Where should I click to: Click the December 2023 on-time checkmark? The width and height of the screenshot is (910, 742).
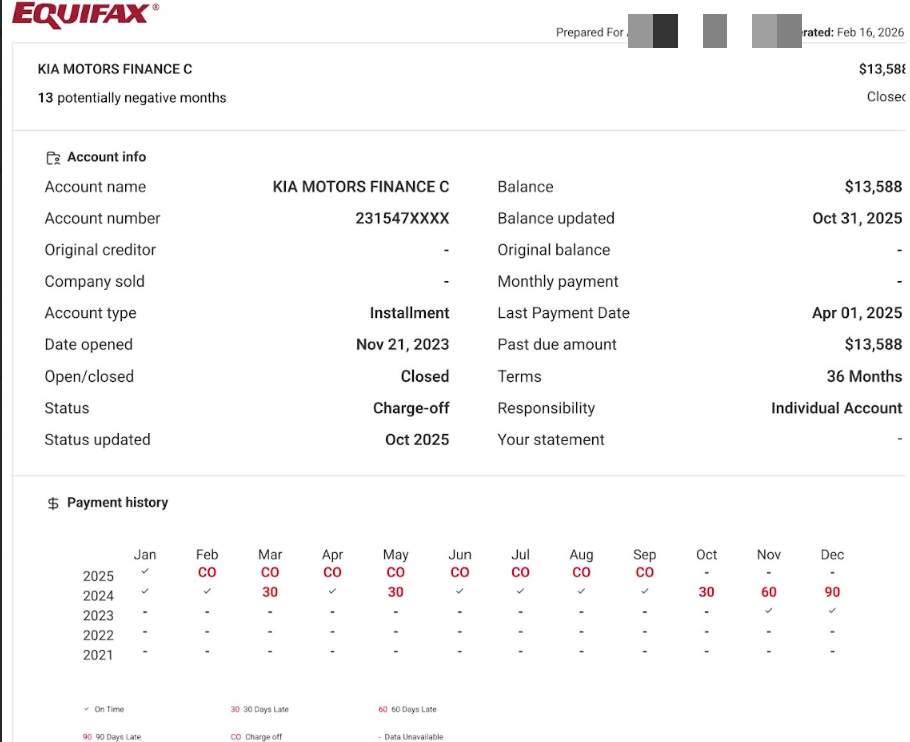coord(832,611)
